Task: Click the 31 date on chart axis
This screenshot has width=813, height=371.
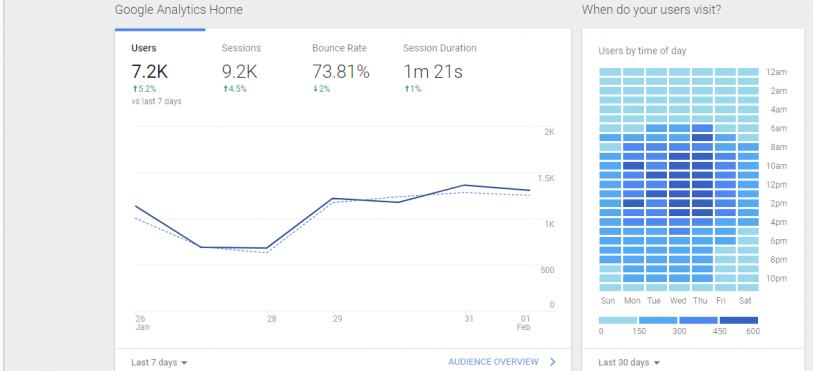Action: (469, 319)
